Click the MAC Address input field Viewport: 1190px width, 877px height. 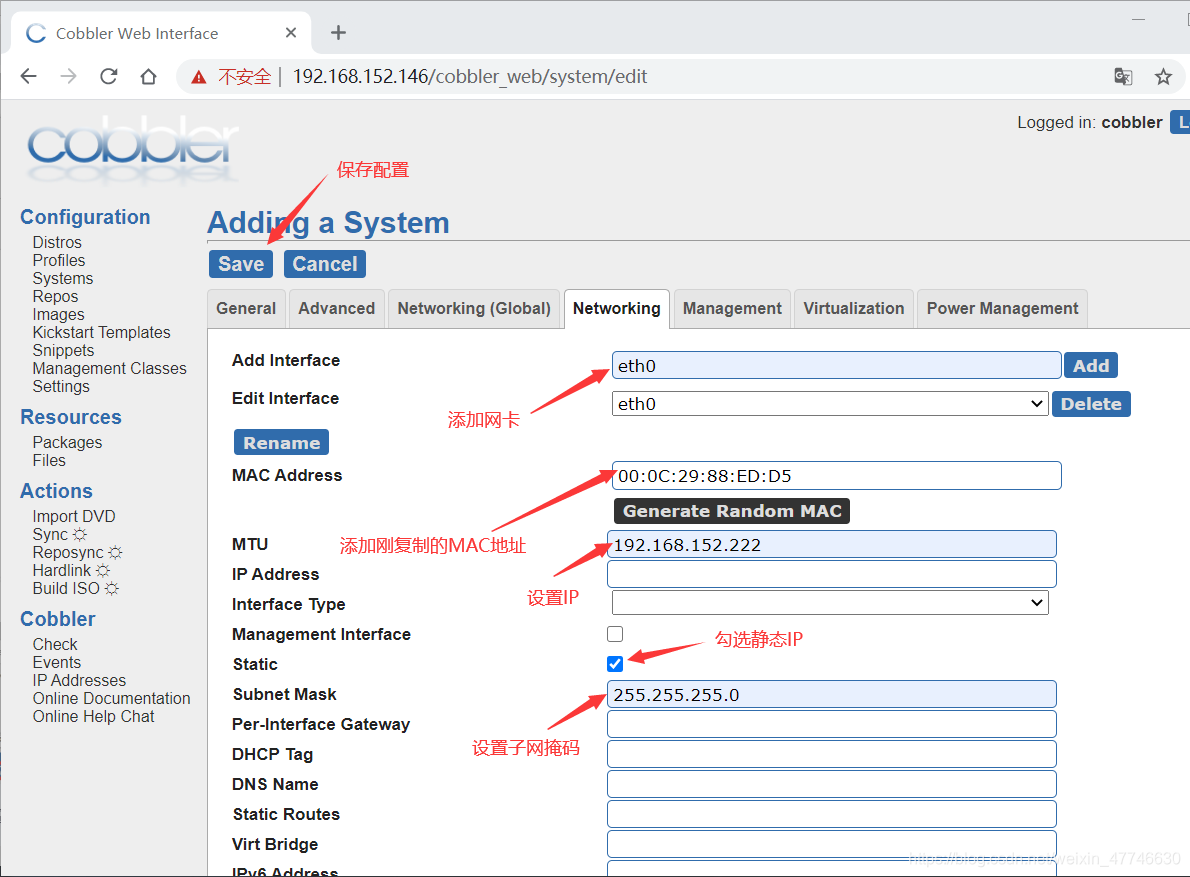836,476
